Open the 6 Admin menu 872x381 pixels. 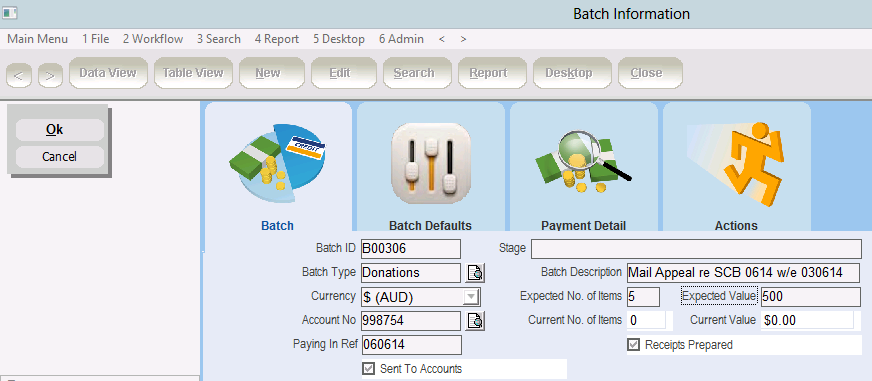(x=402, y=39)
